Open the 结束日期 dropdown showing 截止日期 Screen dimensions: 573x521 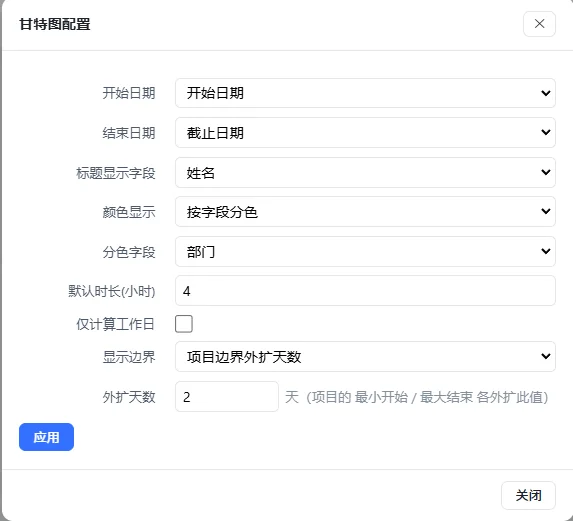(x=365, y=133)
